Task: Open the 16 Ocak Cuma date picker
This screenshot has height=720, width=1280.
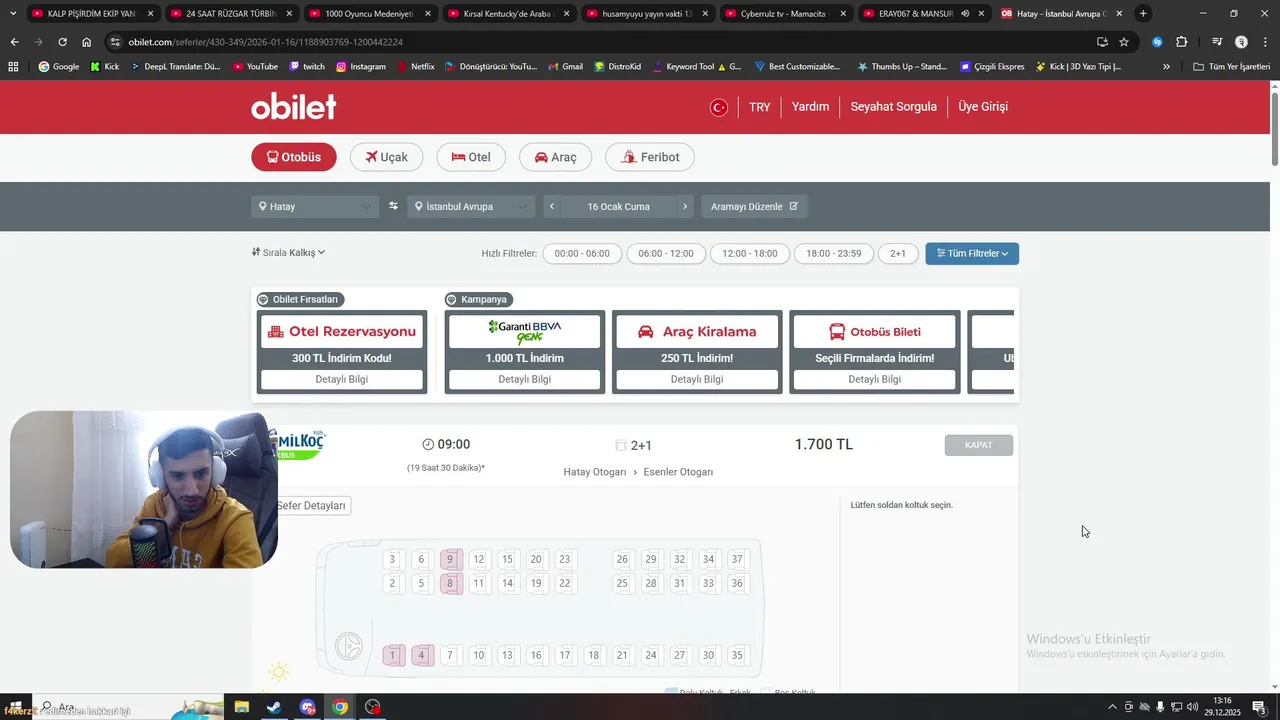Action: [618, 206]
